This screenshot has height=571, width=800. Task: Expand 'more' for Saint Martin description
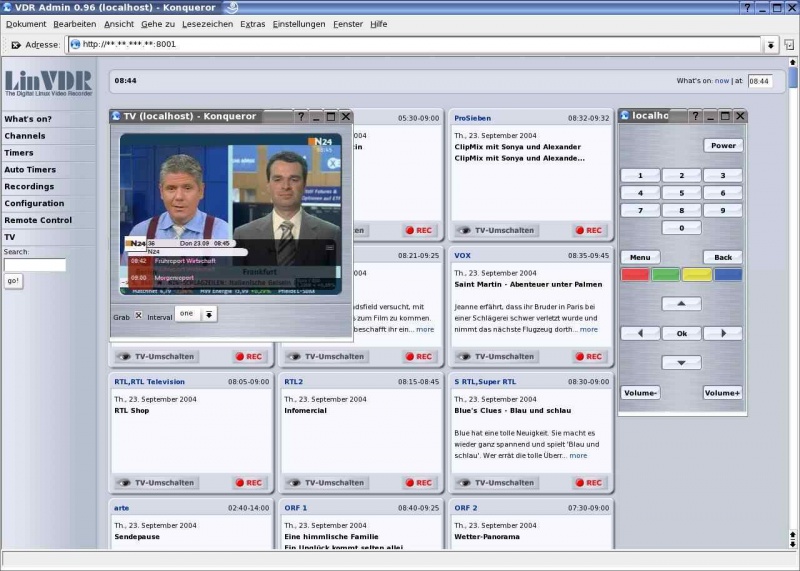[x=589, y=329]
